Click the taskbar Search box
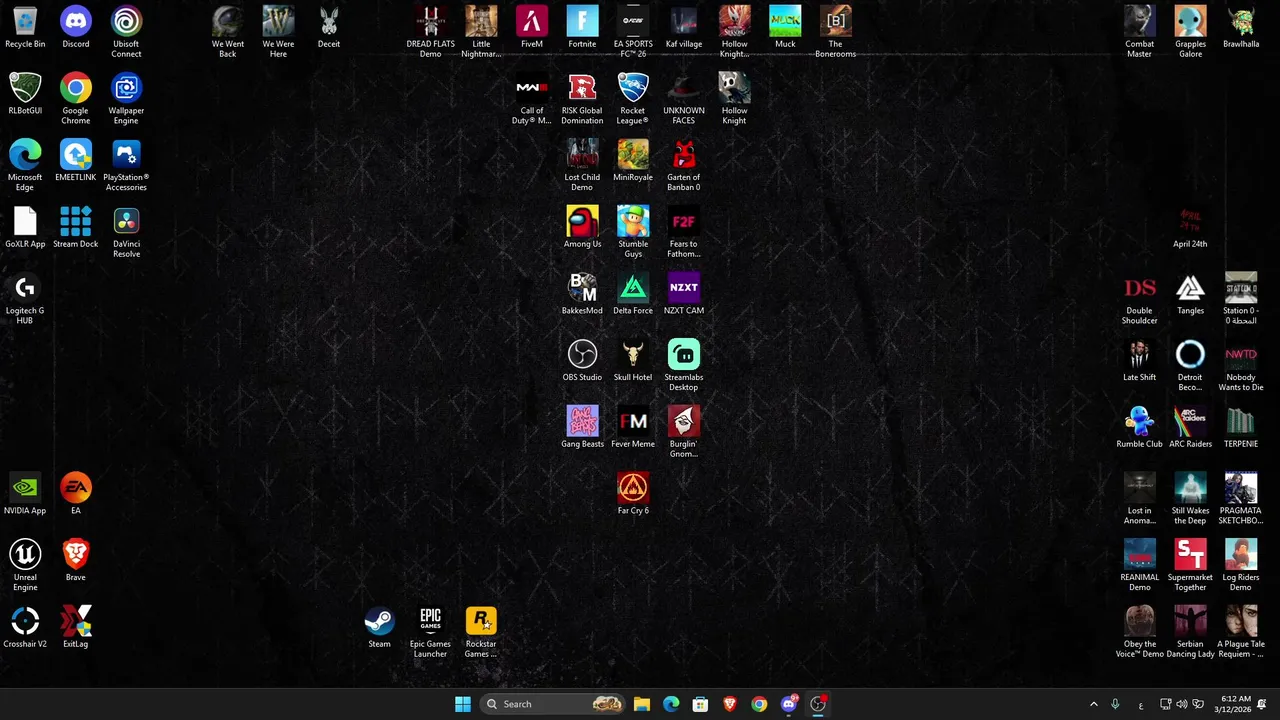Image resolution: width=1280 pixels, height=720 pixels. (552, 704)
